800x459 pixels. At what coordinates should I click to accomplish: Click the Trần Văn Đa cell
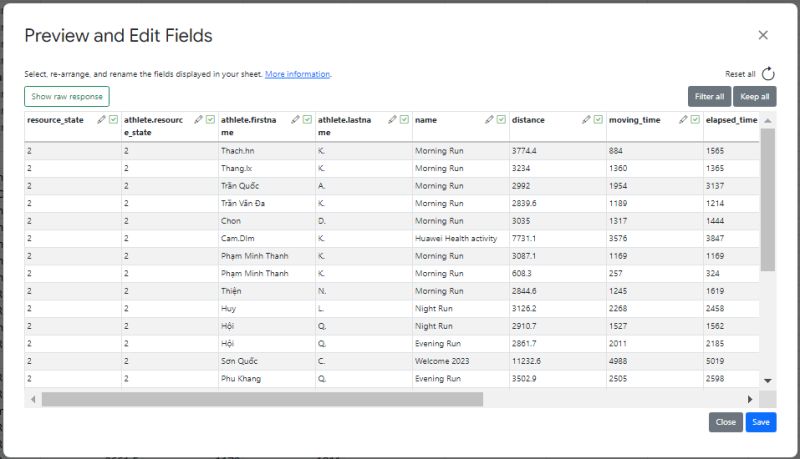[x=267, y=203]
